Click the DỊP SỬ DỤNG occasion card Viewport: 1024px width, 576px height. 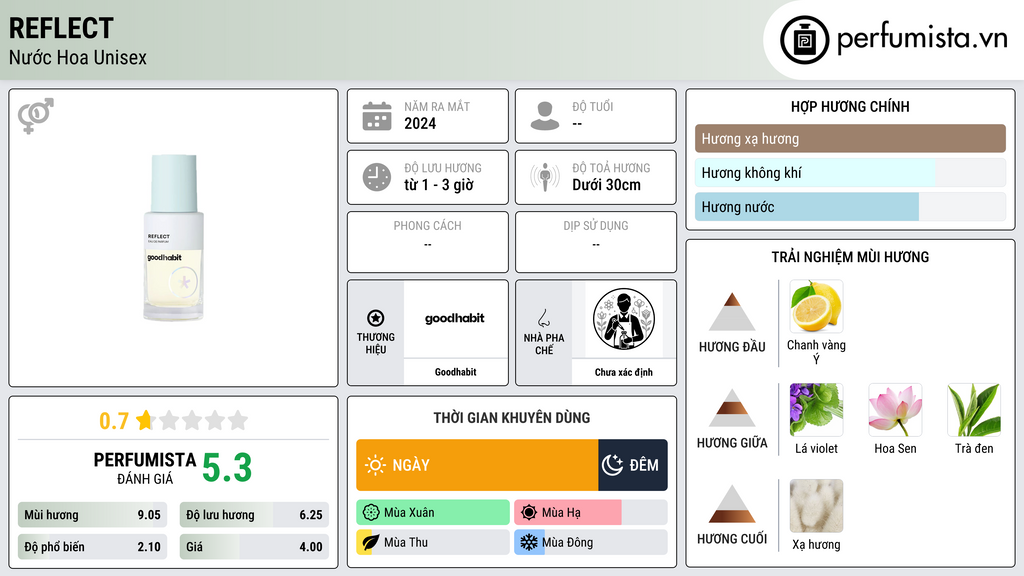[x=596, y=242]
